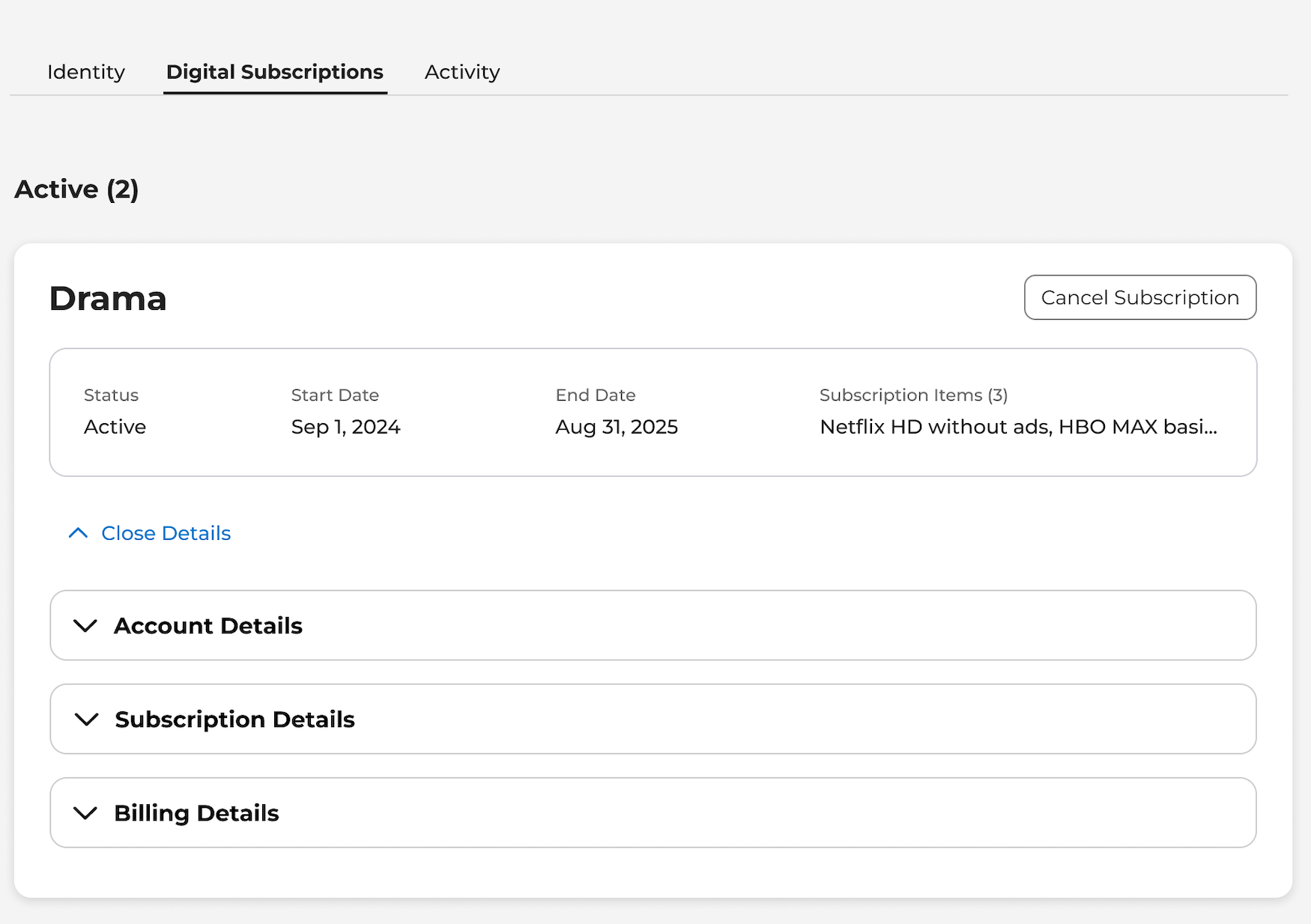The width and height of the screenshot is (1311, 924).
Task: Expand the Billing Details section
Action: point(653,812)
